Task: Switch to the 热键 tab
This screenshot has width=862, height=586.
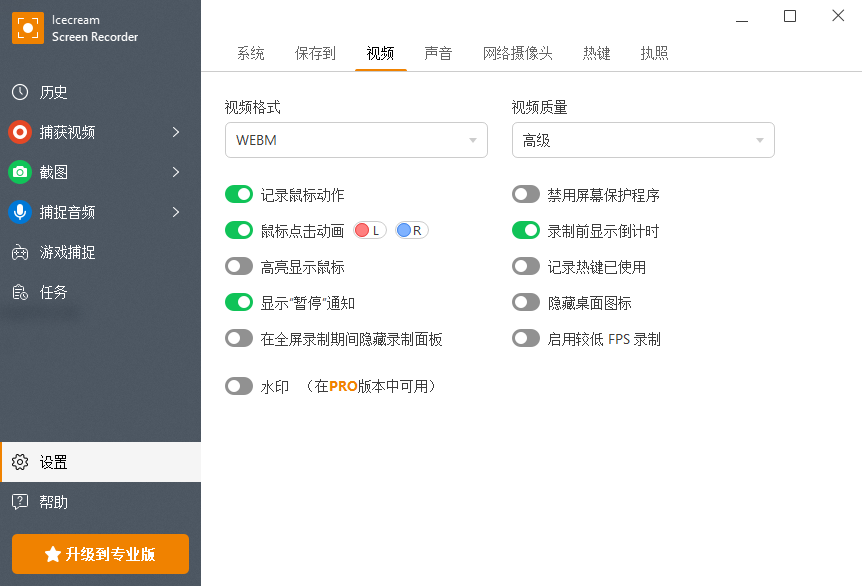Action: pyautogui.click(x=597, y=54)
